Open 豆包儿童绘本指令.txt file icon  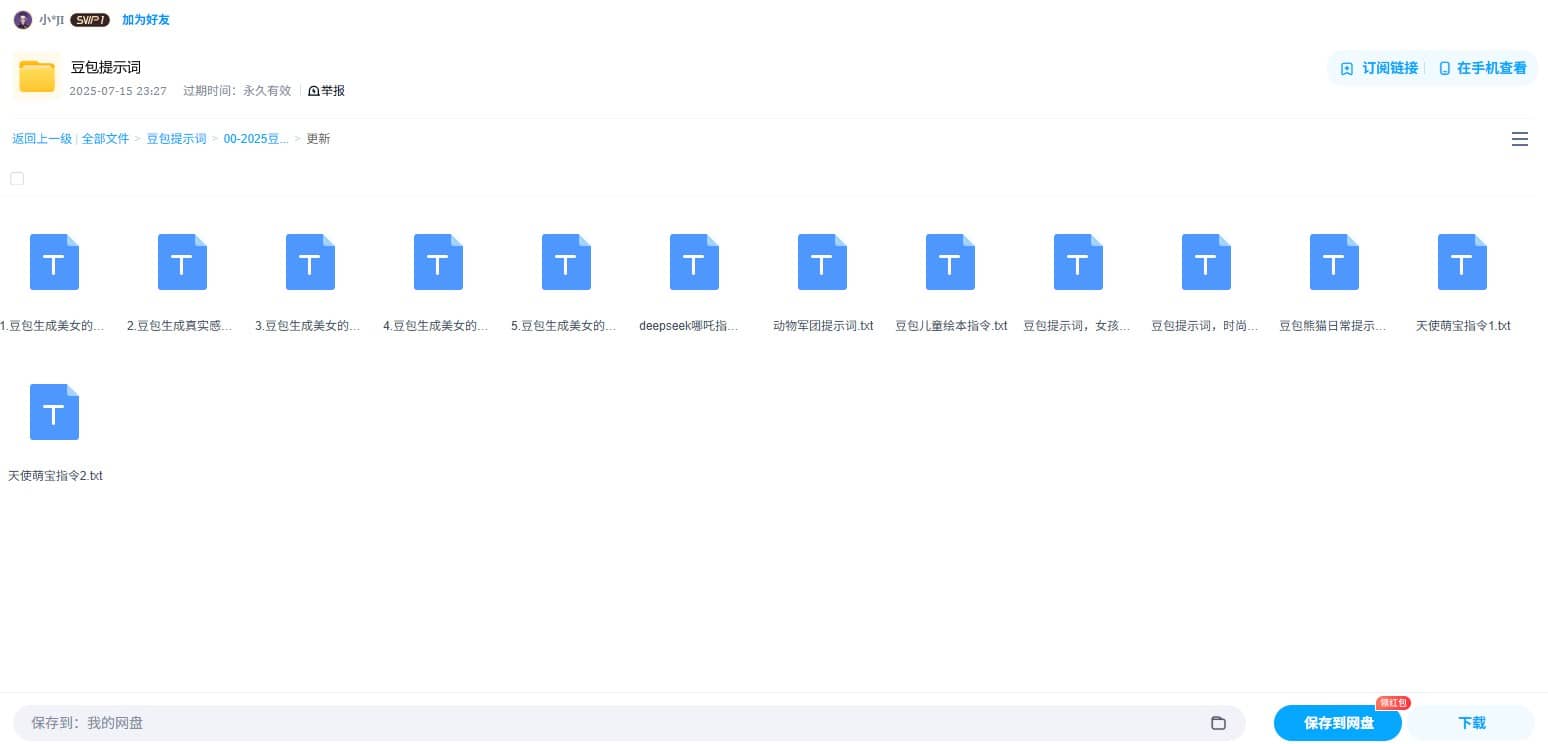(950, 262)
